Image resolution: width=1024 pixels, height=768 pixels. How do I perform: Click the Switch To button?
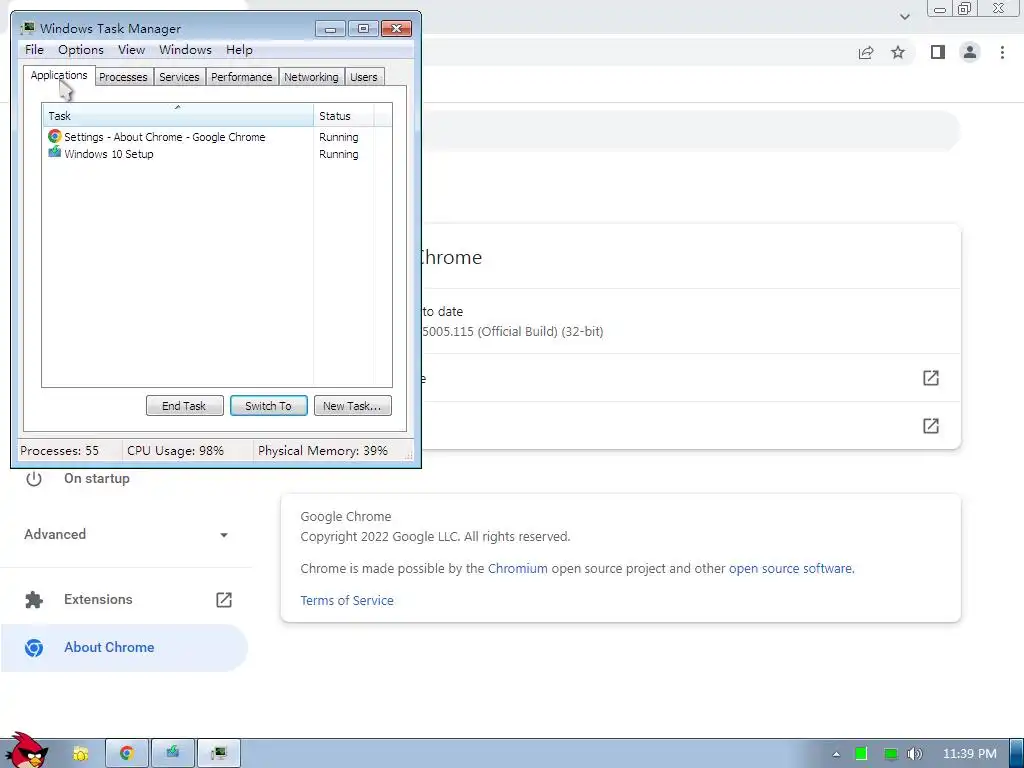pos(268,406)
